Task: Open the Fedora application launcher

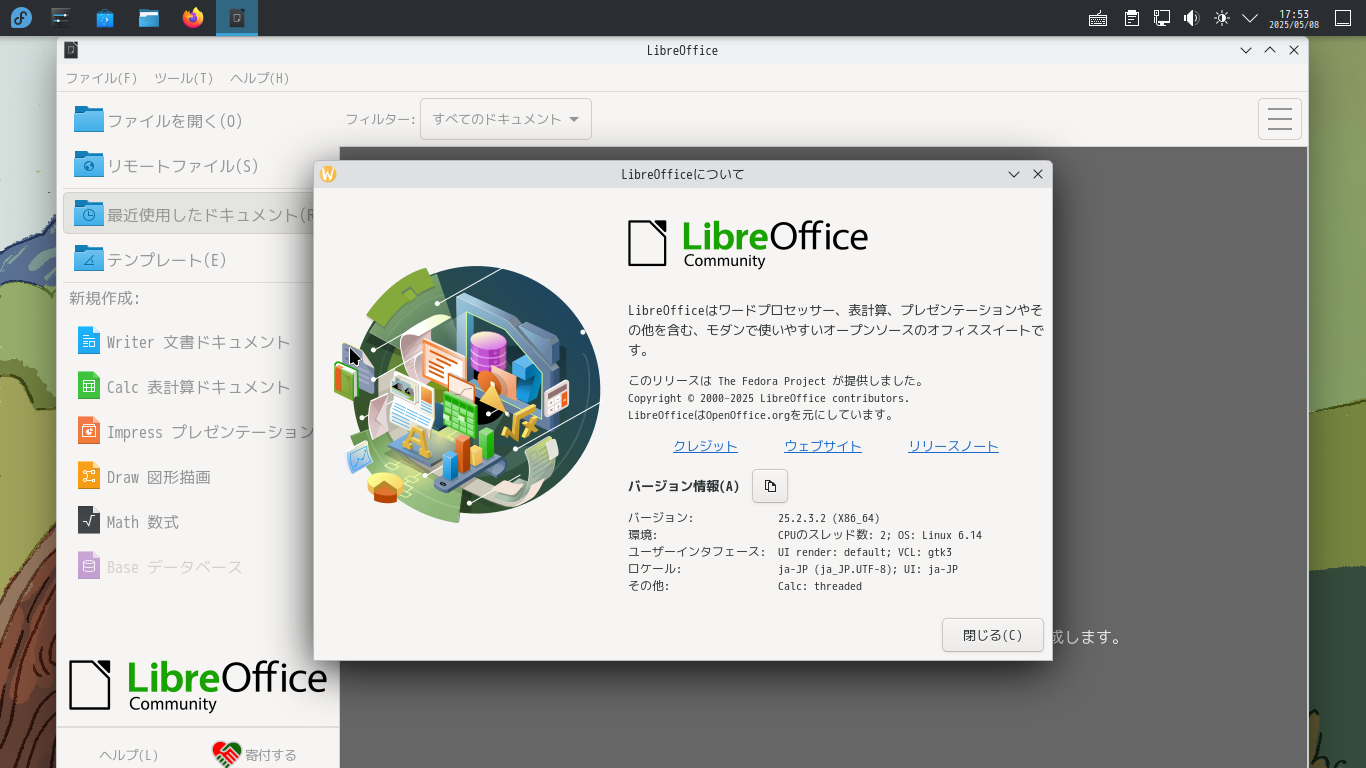Action: 20,18
